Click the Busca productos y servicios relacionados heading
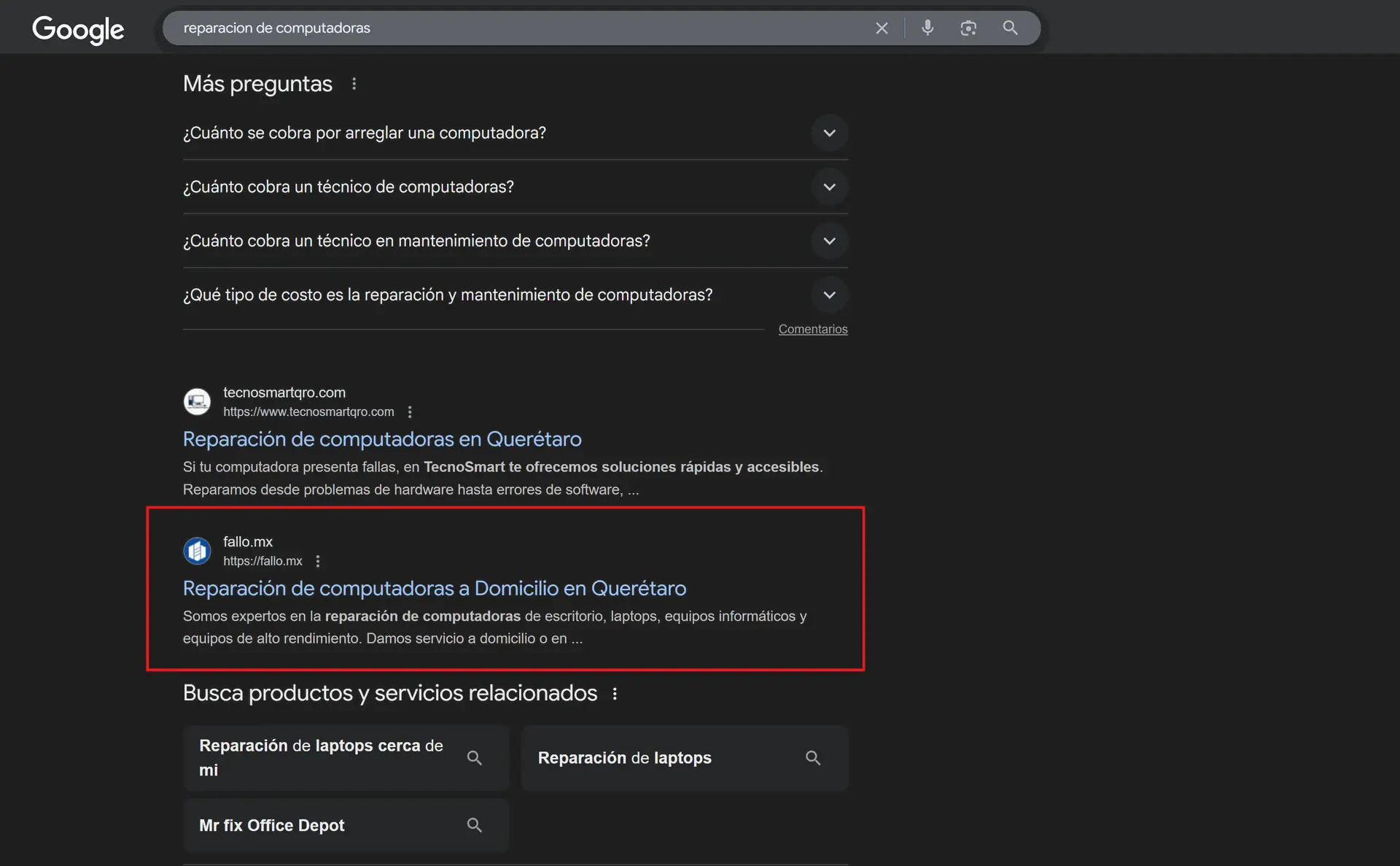This screenshot has height=866, width=1400. 390,693
